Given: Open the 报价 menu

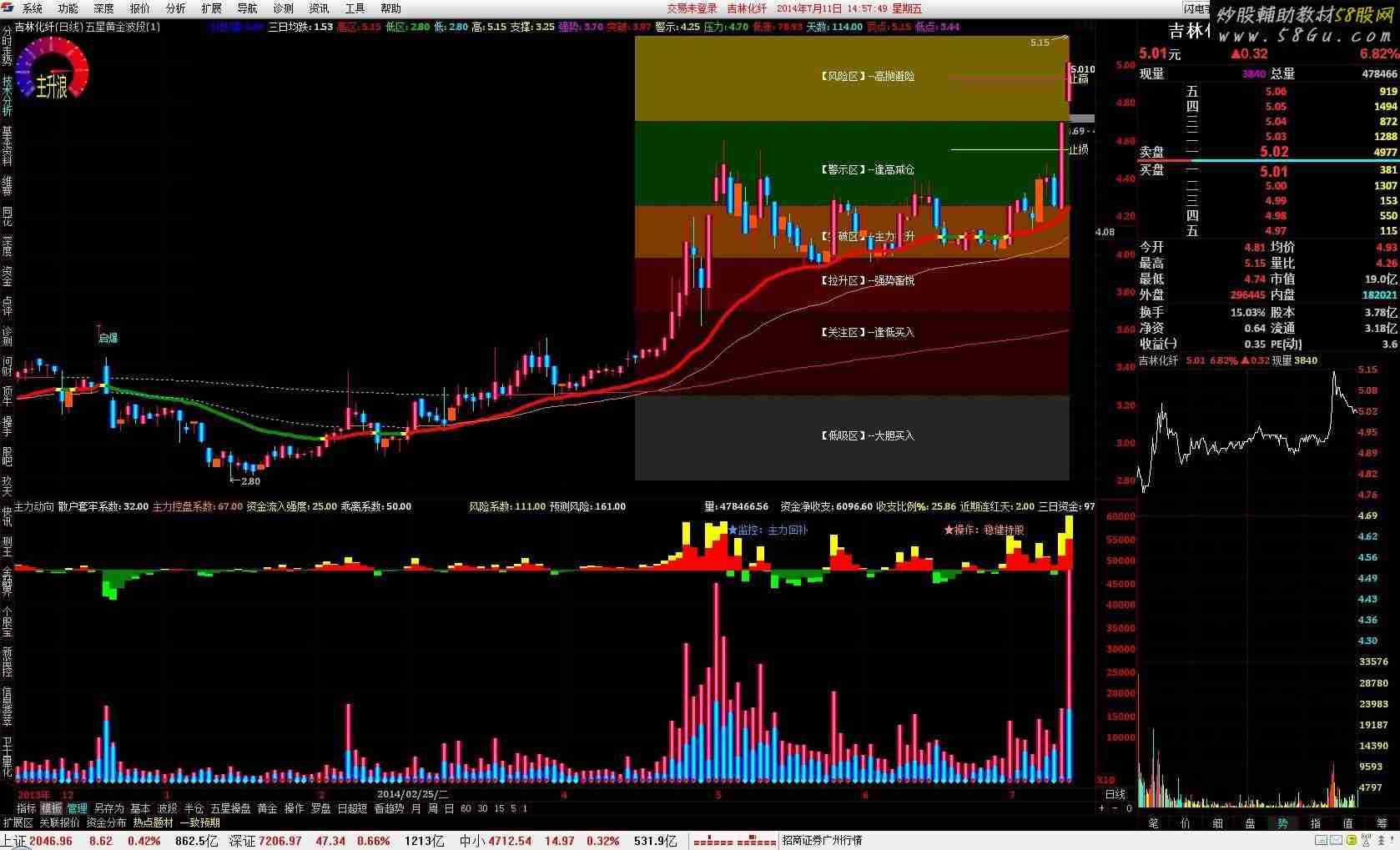Looking at the screenshot, I should [140, 8].
